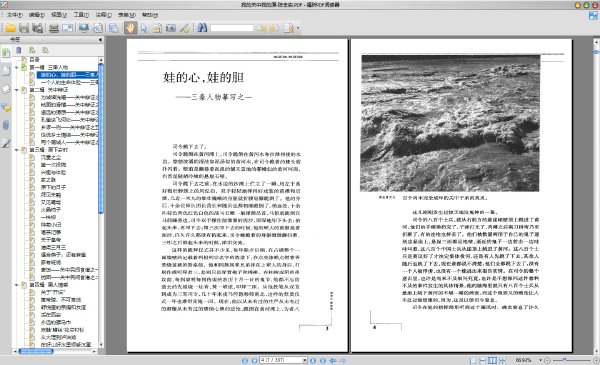This screenshot has width=600, height=365.
Task: Open the Signatures pen sidebar panel
Action: coord(6,143)
